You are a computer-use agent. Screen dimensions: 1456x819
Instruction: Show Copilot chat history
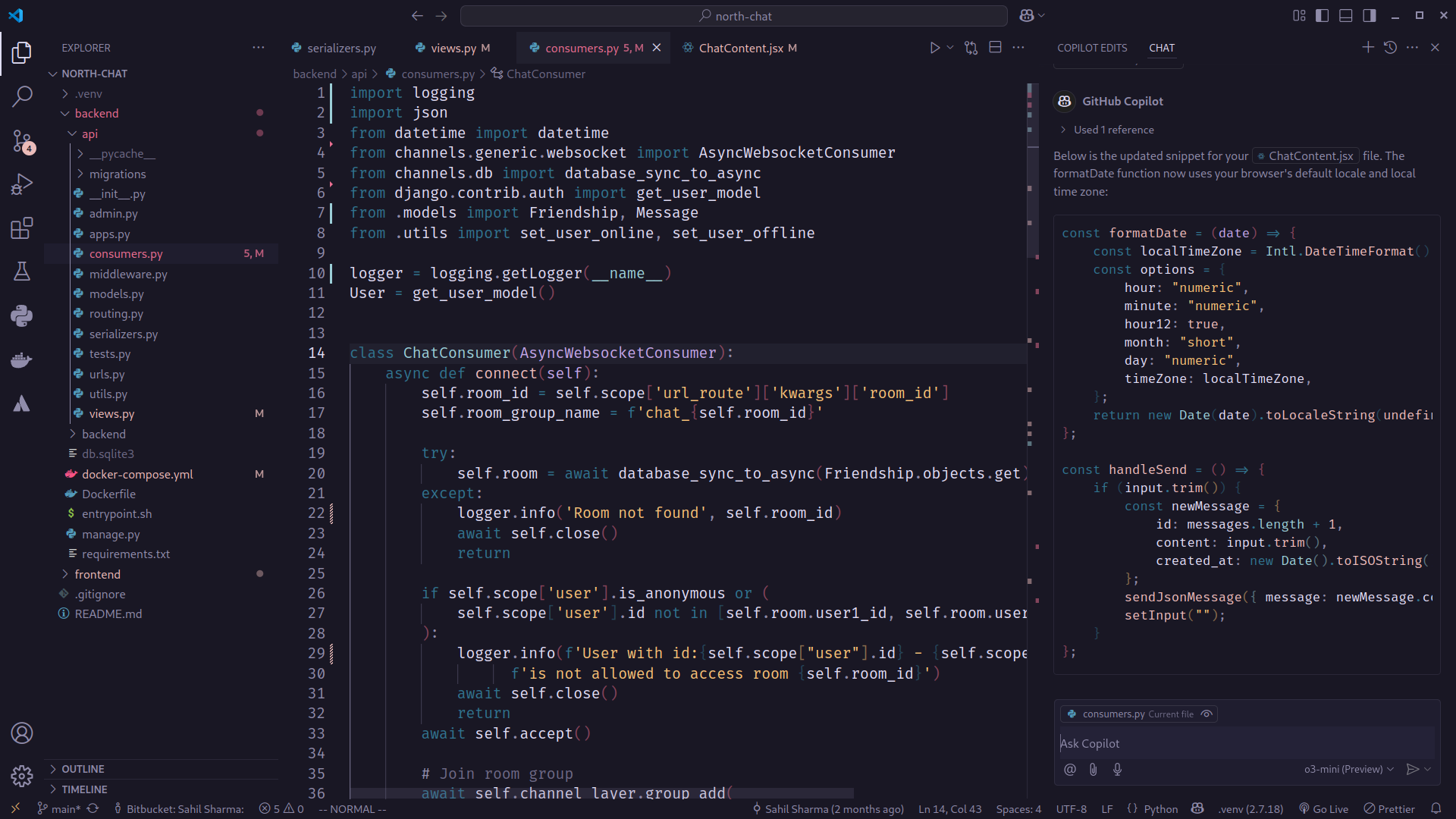click(x=1390, y=47)
